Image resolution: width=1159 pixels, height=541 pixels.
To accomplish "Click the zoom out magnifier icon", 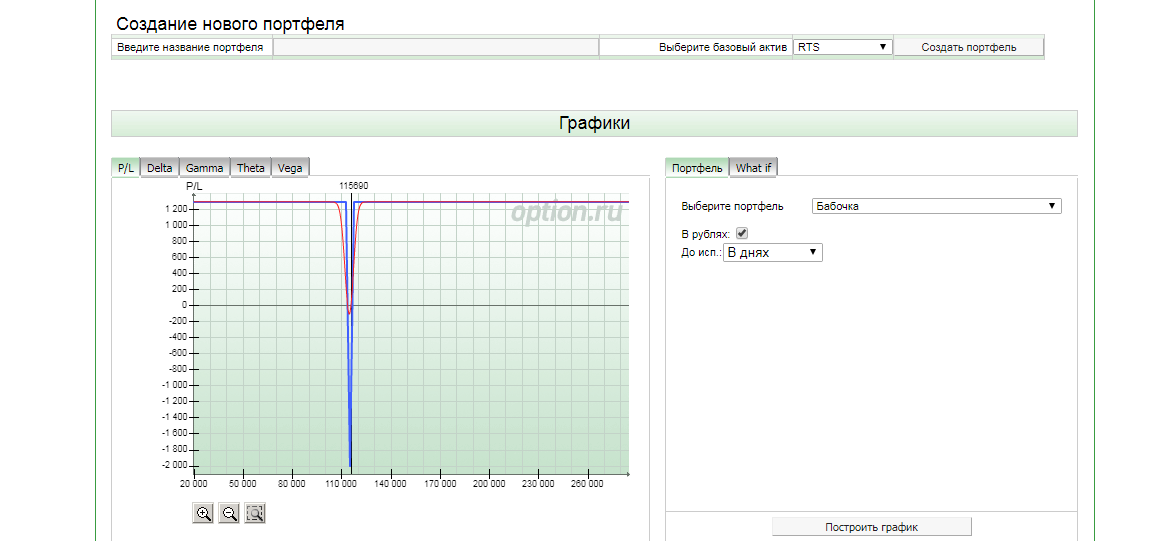I will 229,513.
